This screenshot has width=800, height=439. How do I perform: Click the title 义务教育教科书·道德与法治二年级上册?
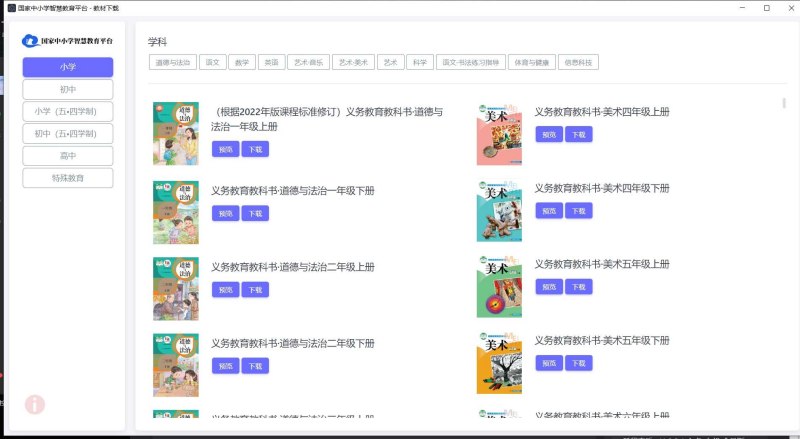tap(293, 267)
